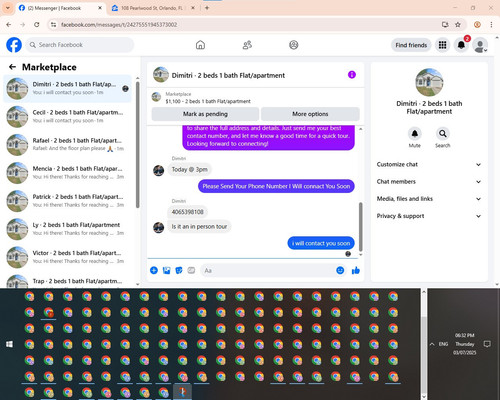Show hidden system tray icons
Viewport: 500px width, 400px height.
[x=432, y=344]
